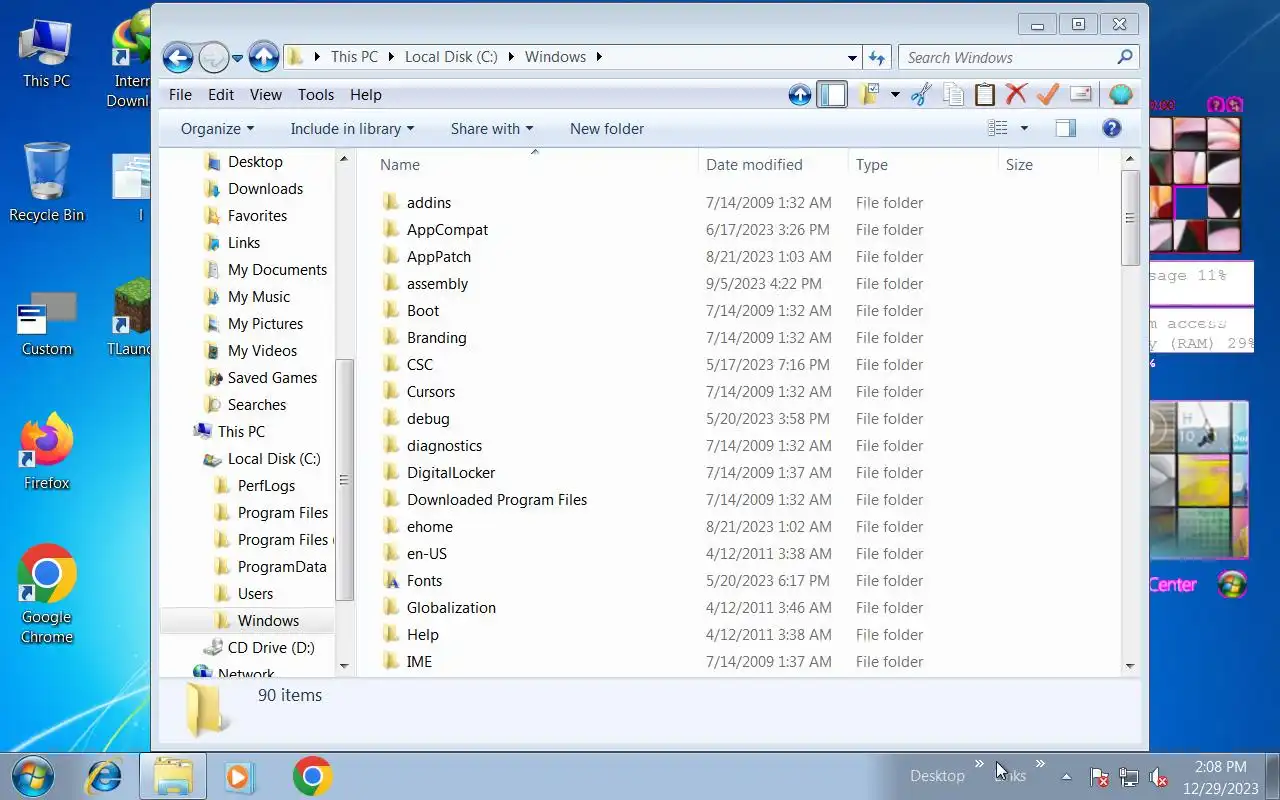
Task: Open the Share with dropdown
Action: pos(492,128)
